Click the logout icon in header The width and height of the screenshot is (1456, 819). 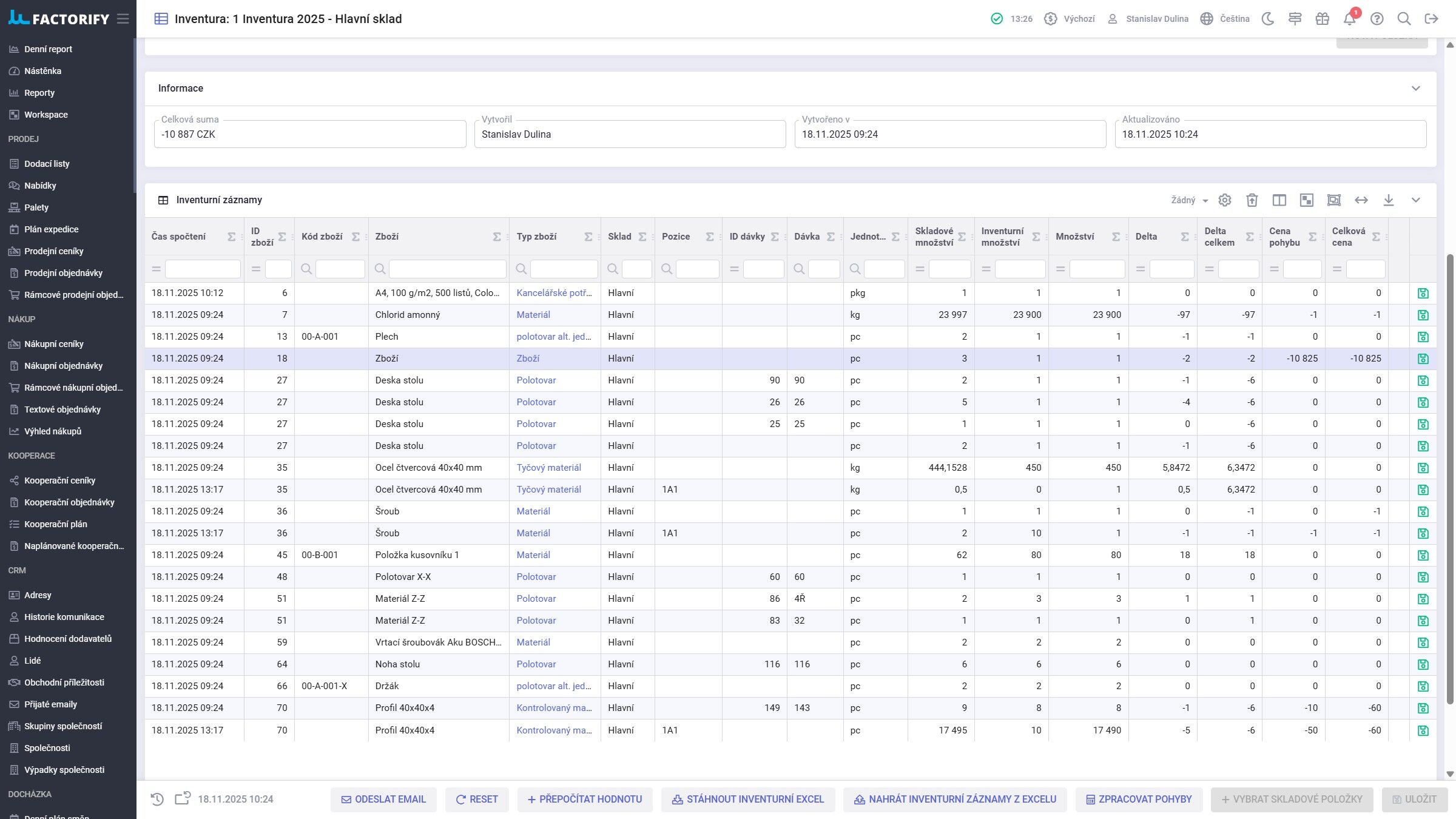pos(1431,19)
